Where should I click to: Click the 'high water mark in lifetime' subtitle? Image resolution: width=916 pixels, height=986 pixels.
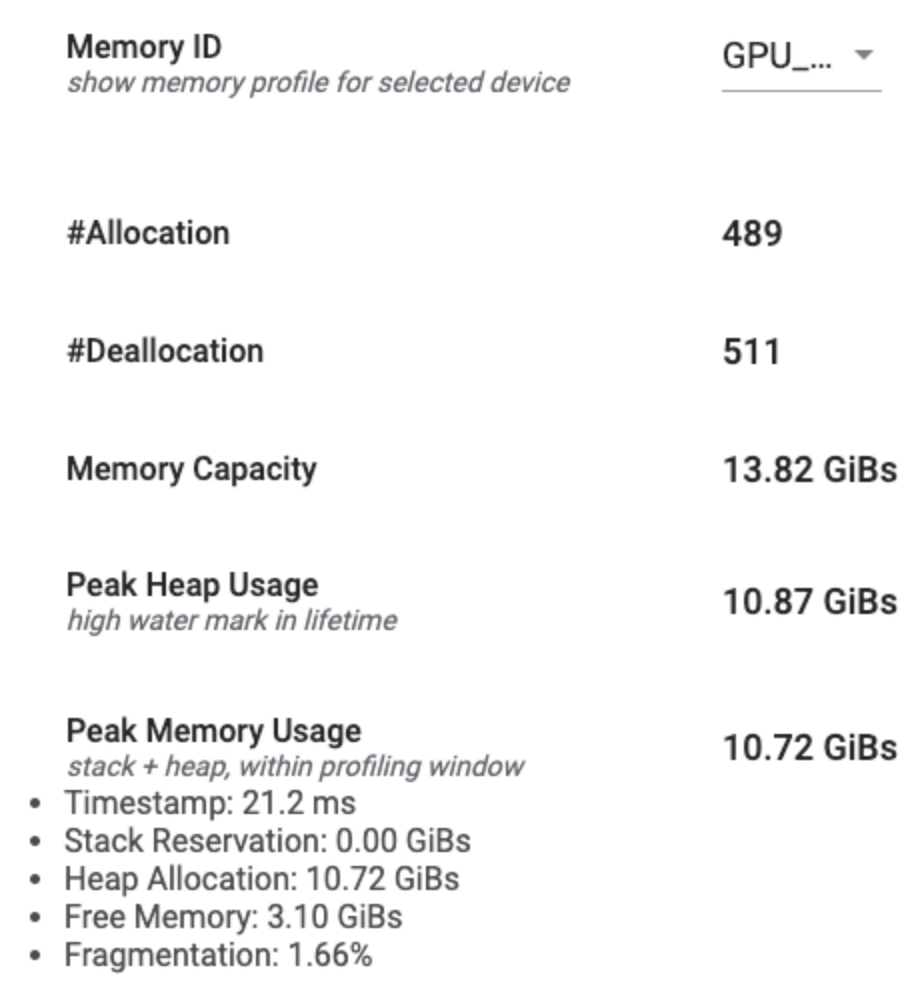(231, 621)
